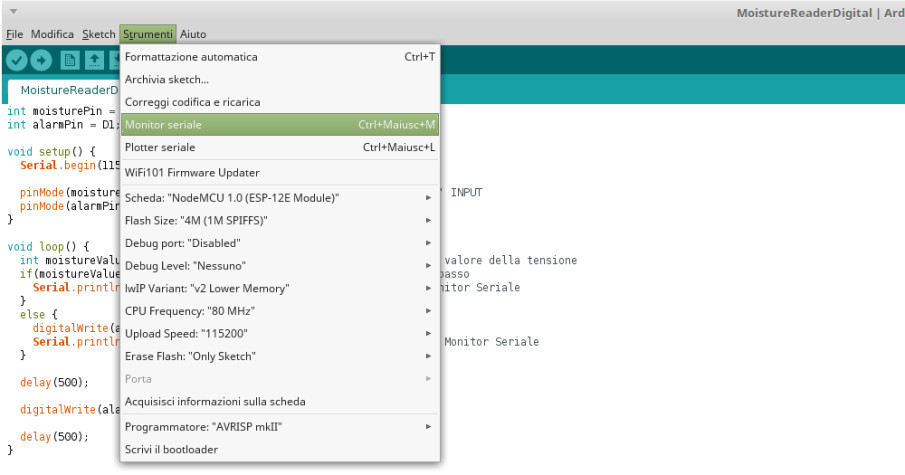Click the 'void setup() {' code line
Screen dimensions: 905x475
coord(51,152)
